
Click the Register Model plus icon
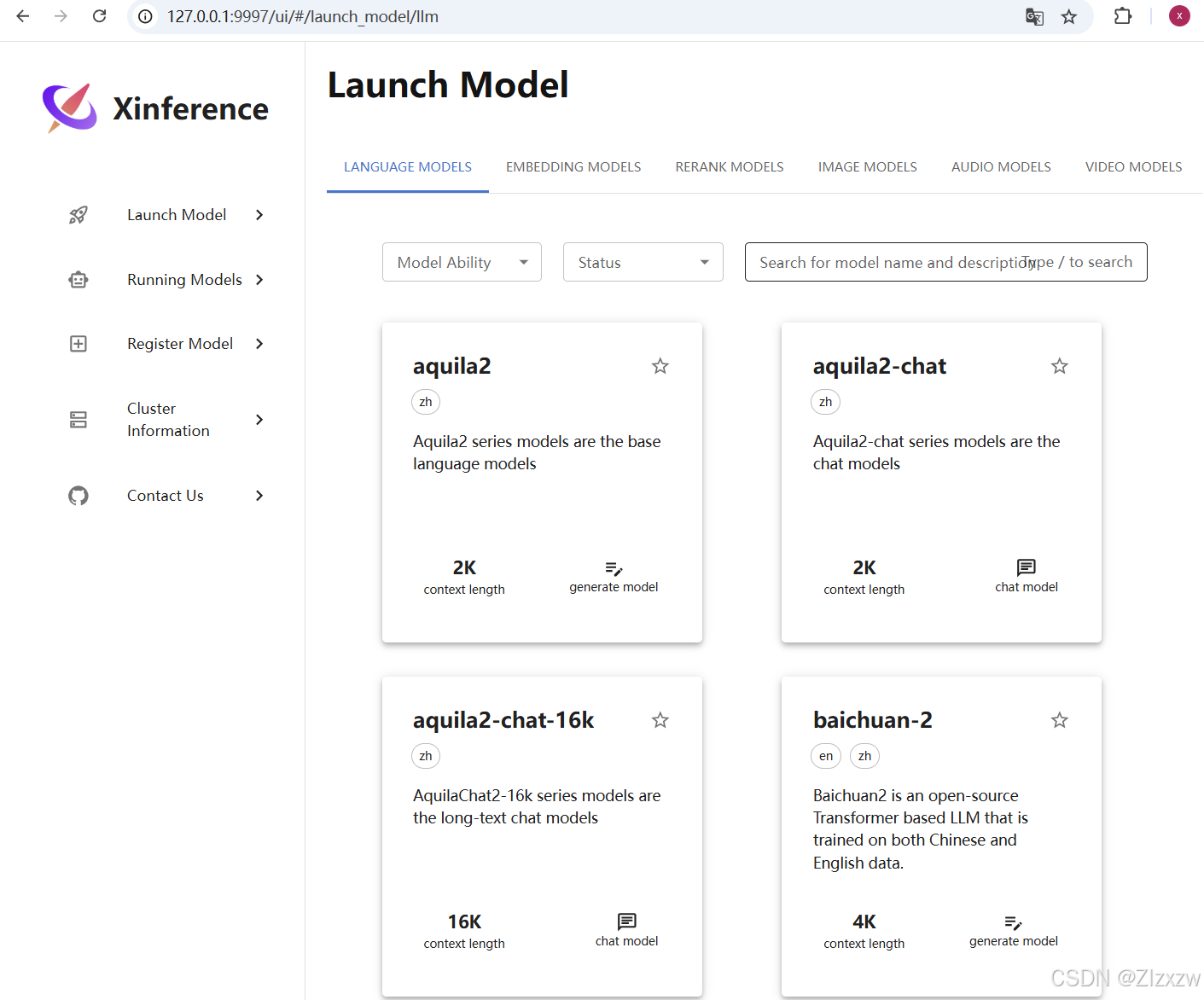point(79,344)
